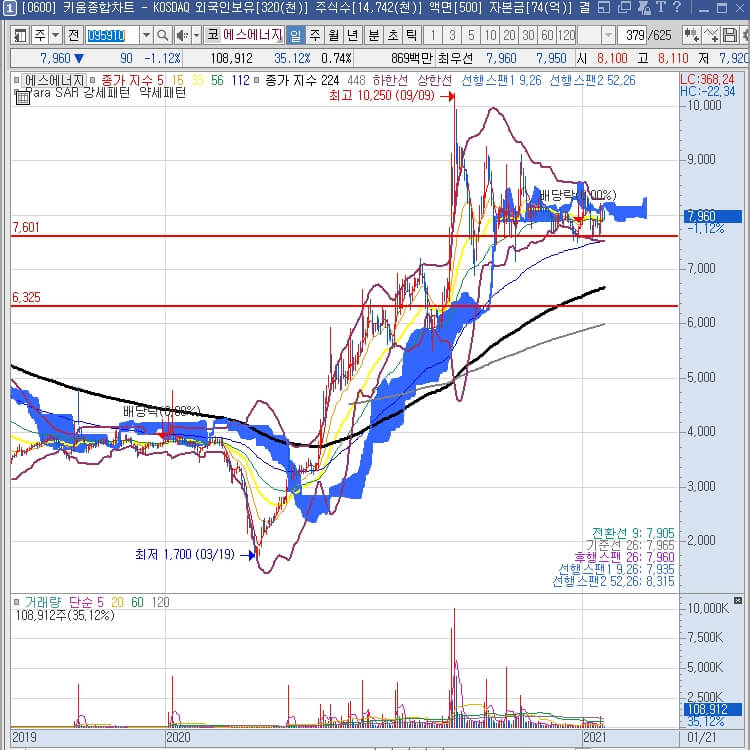This screenshot has height=750, width=750.
Task: Open the custom interval dropdown arrow
Action: point(608,35)
